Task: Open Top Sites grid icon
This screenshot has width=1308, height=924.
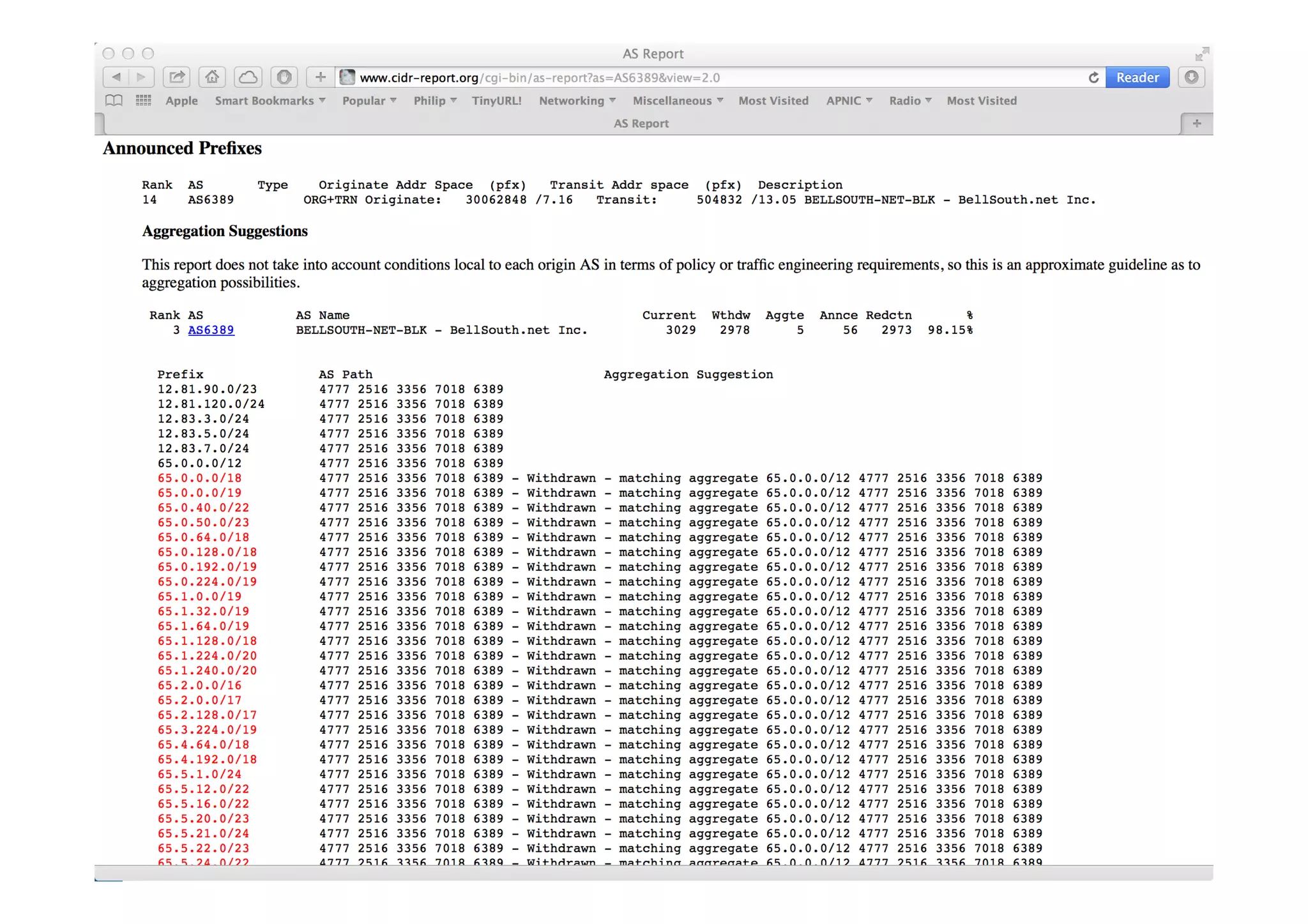Action: tap(143, 100)
